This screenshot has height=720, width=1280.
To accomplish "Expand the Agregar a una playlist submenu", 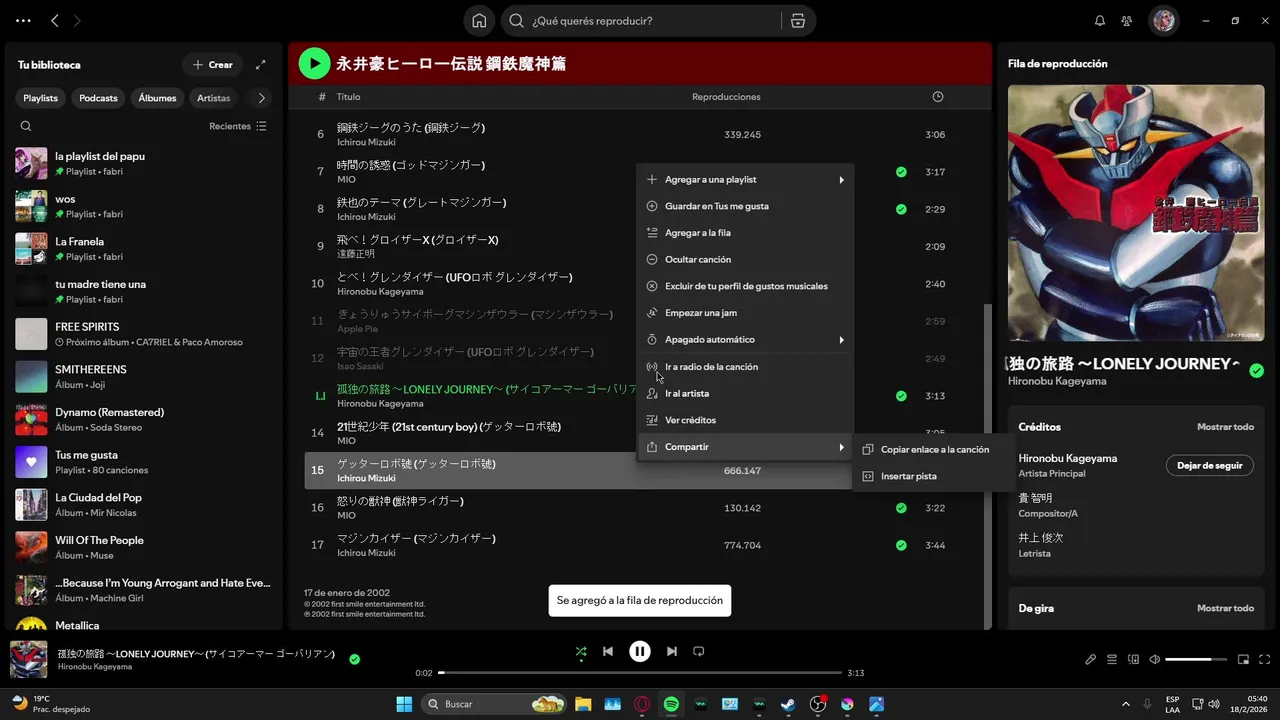I will 746,180.
